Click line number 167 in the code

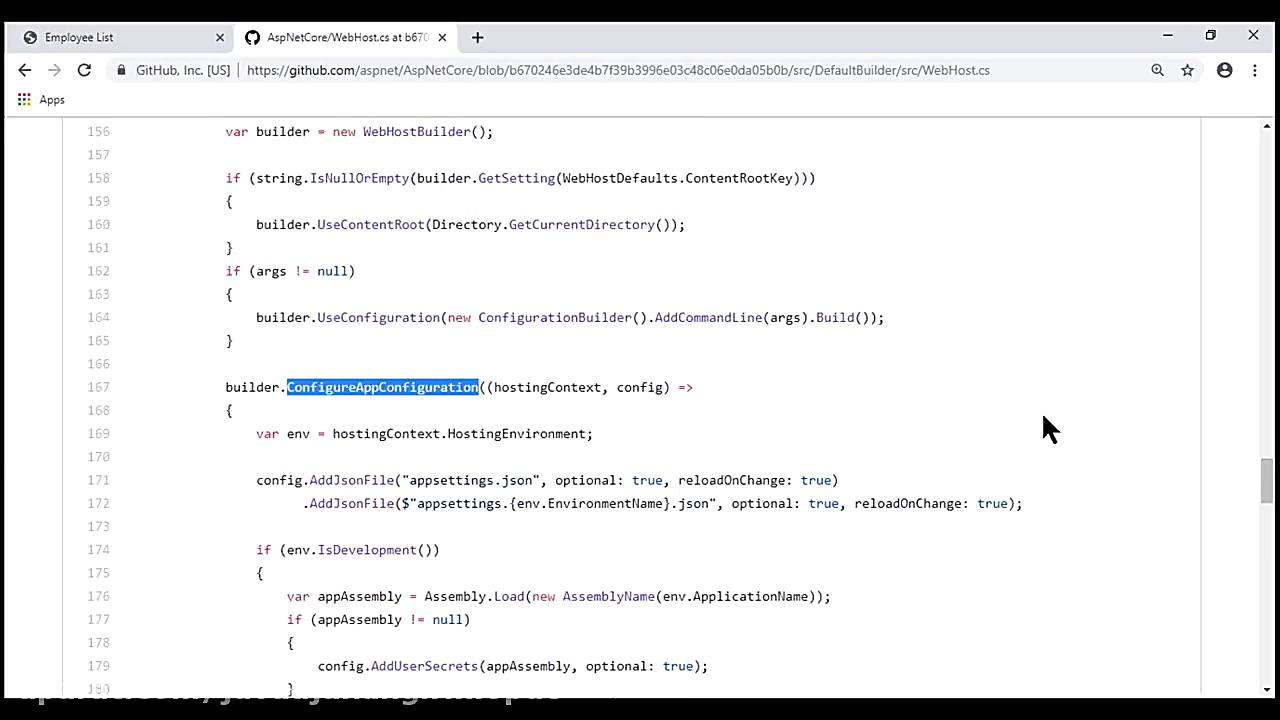[x=98, y=387]
